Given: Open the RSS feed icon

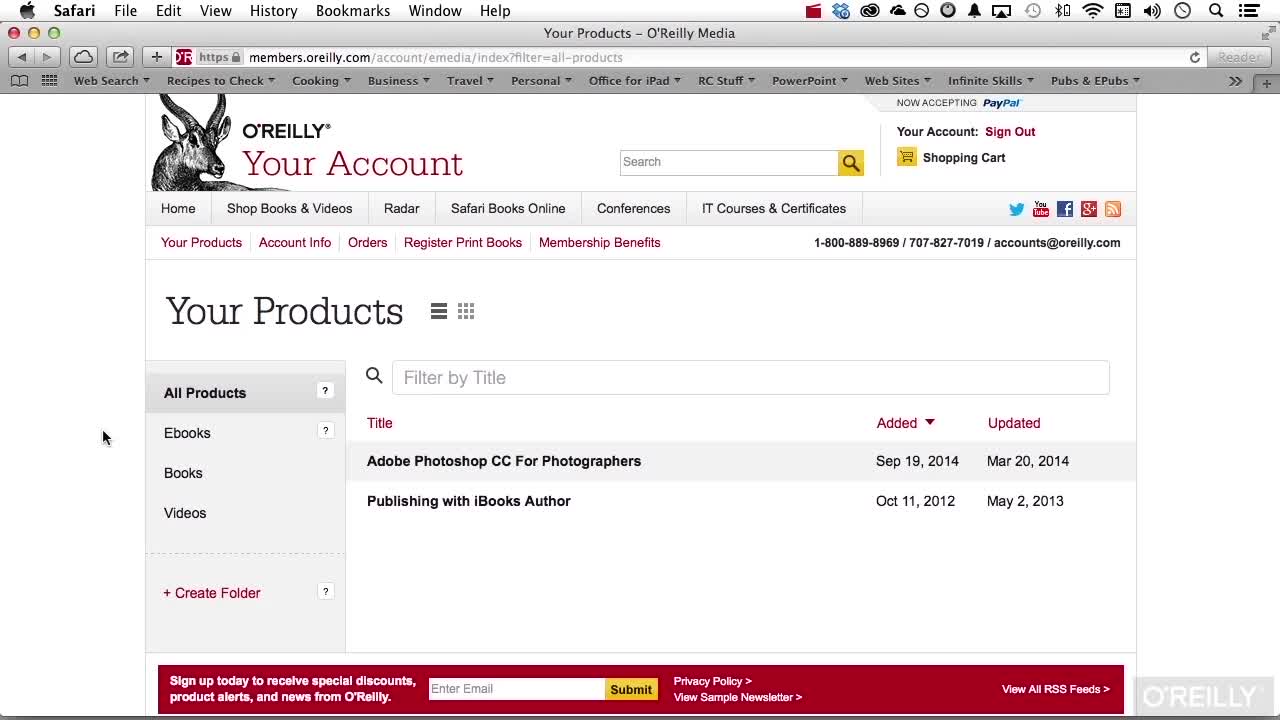Looking at the screenshot, I should pyautogui.click(x=1113, y=209).
